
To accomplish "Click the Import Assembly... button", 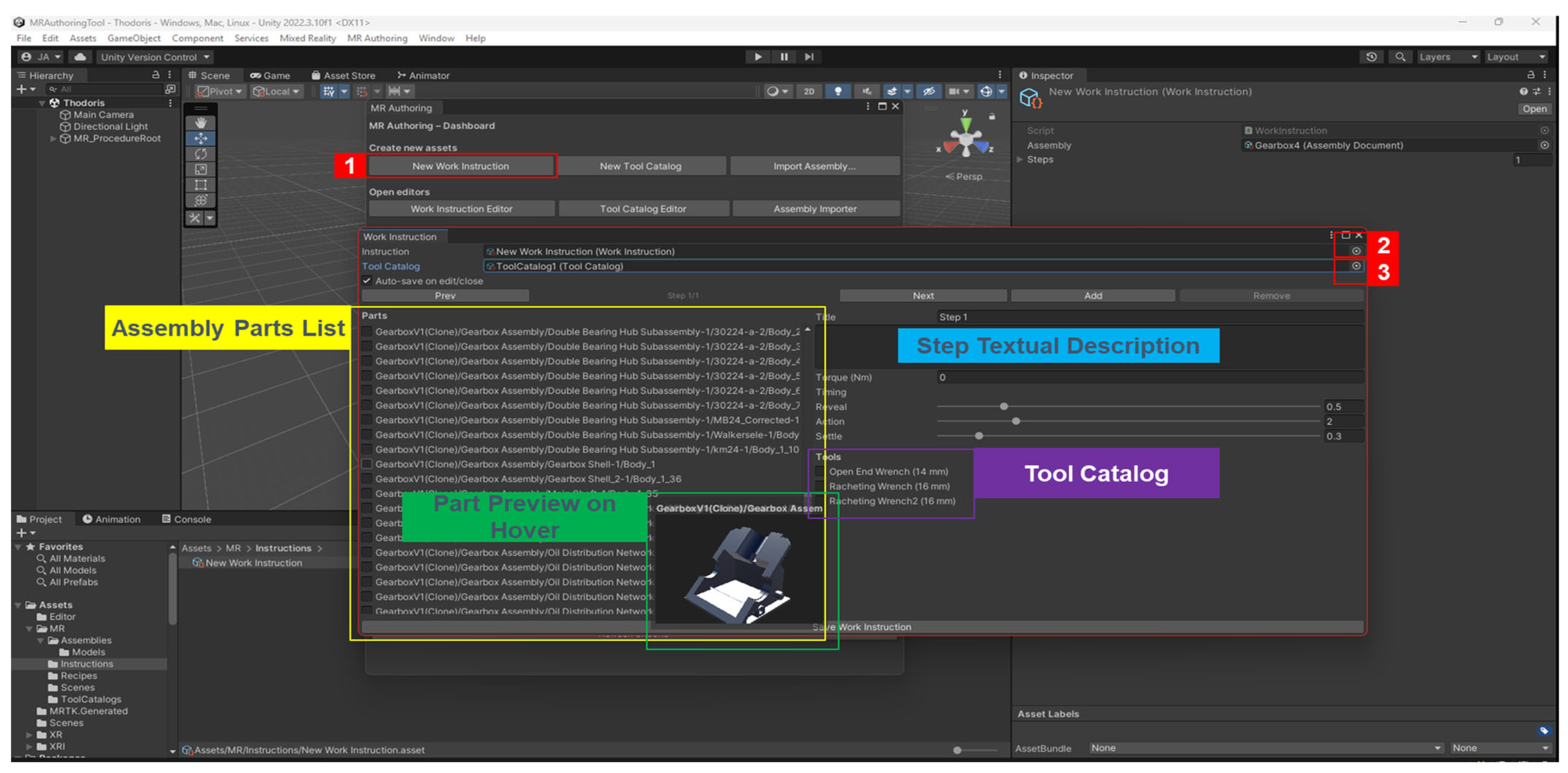I will pos(814,166).
